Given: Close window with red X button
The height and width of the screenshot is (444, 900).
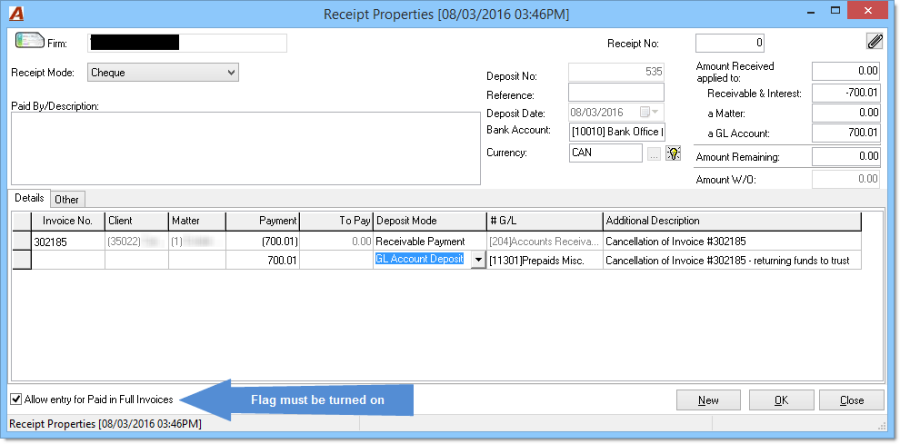Looking at the screenshot, I should [x=870, y=10].
